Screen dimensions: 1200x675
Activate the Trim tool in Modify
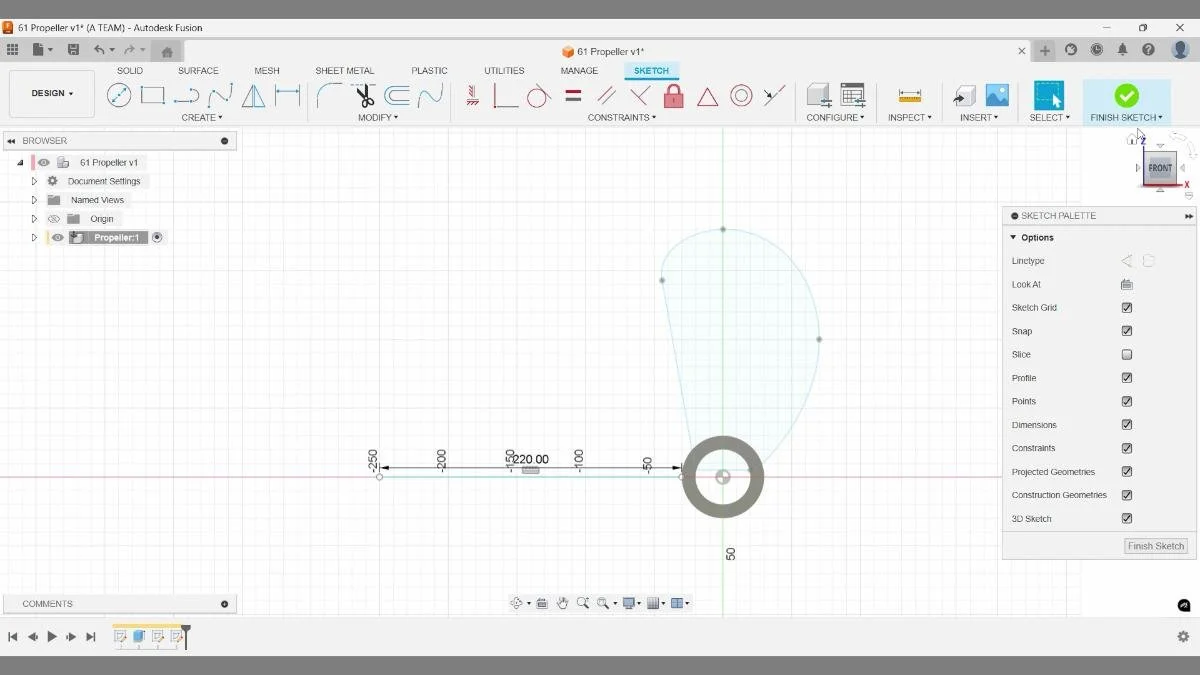(363, 97)
